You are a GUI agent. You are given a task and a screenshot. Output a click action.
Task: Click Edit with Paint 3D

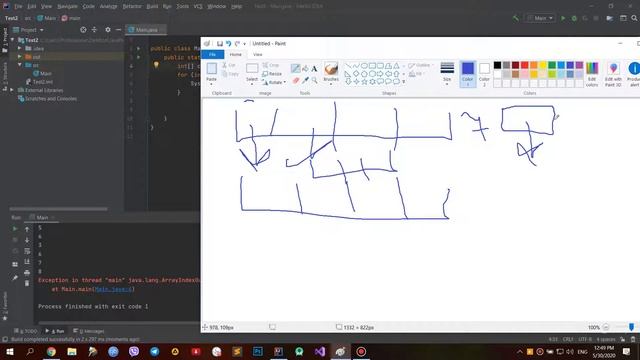click(x=613, y=74)
